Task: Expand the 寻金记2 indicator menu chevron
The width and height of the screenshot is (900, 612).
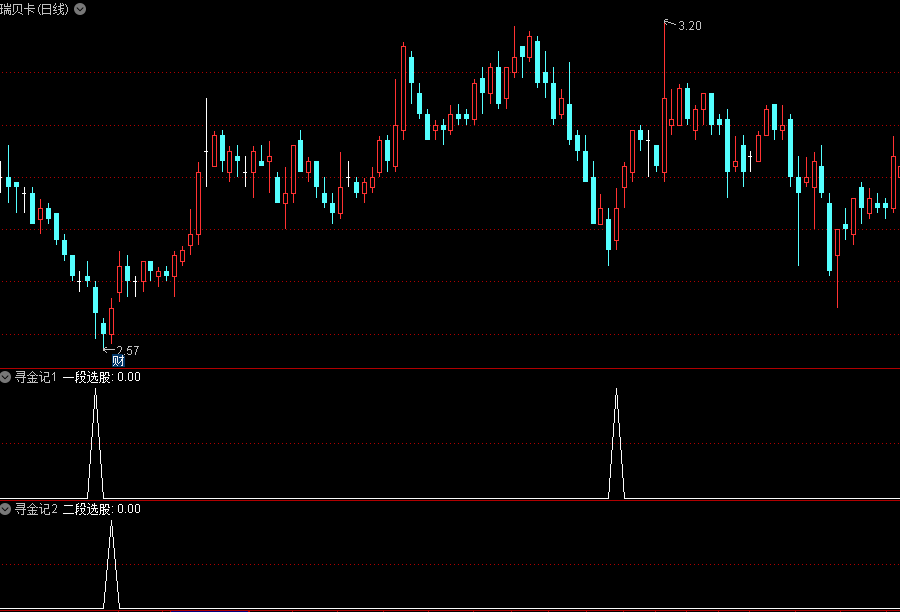Action: 5,509
